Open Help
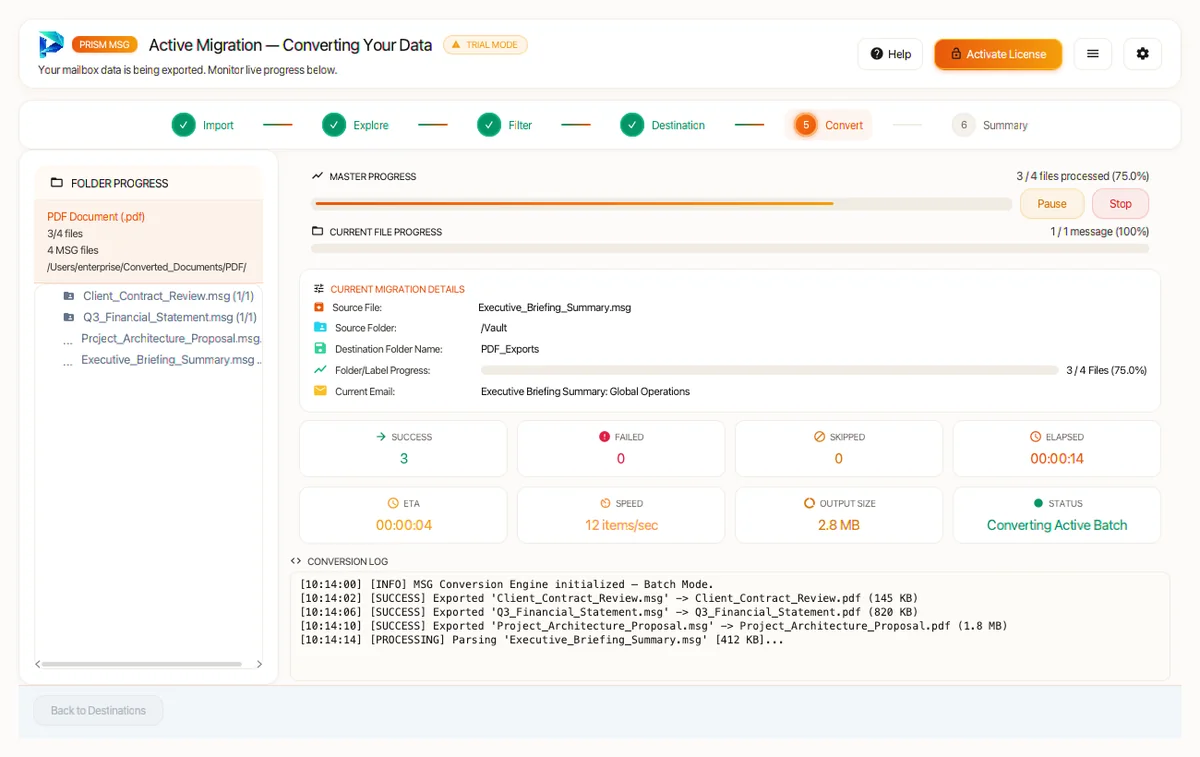 coord(890,54)
